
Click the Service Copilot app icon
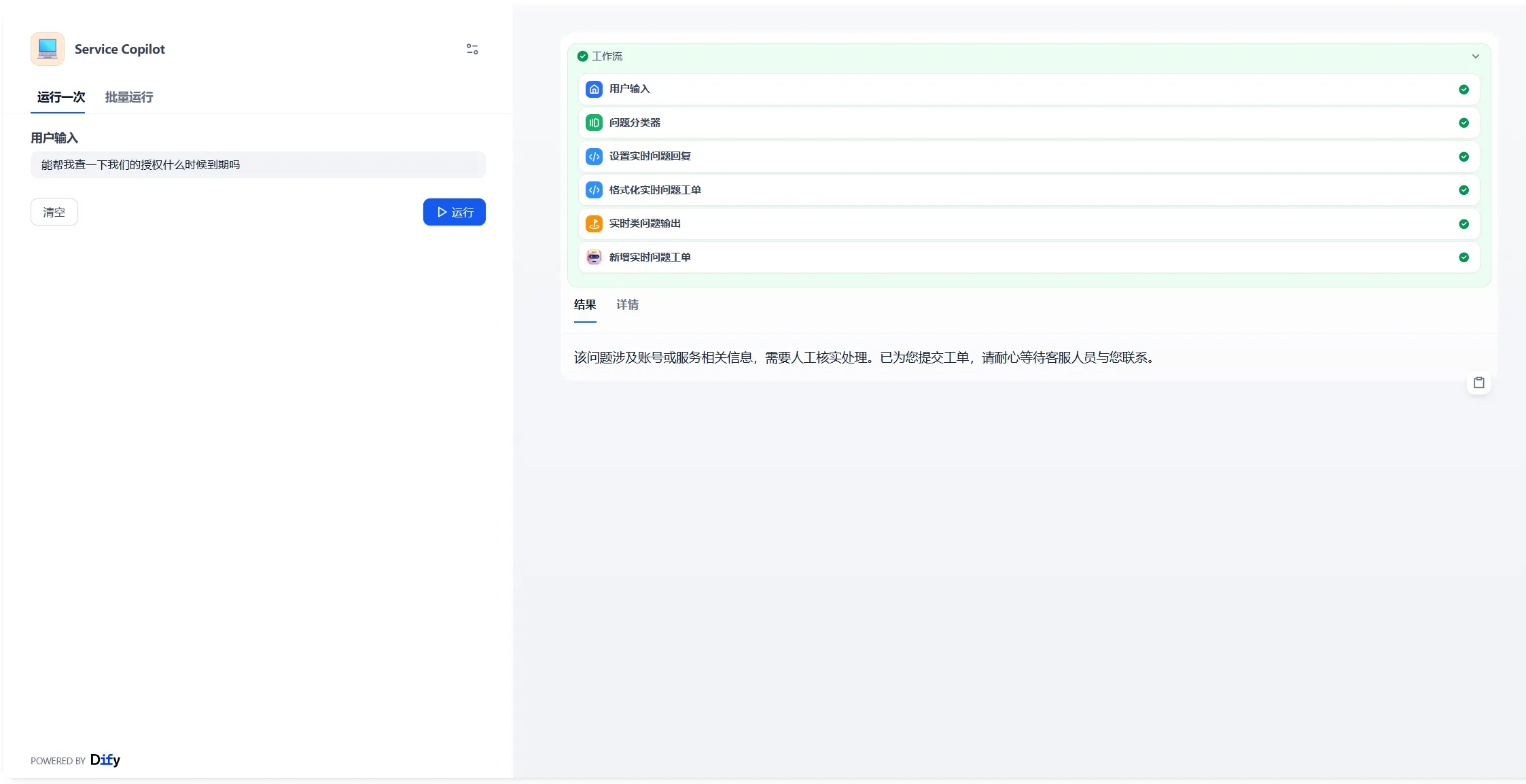click(x=48, y=49)
